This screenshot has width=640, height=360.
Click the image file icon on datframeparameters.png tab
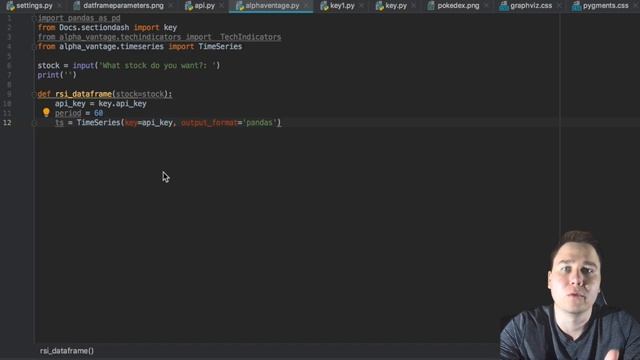tap(77, 6)
